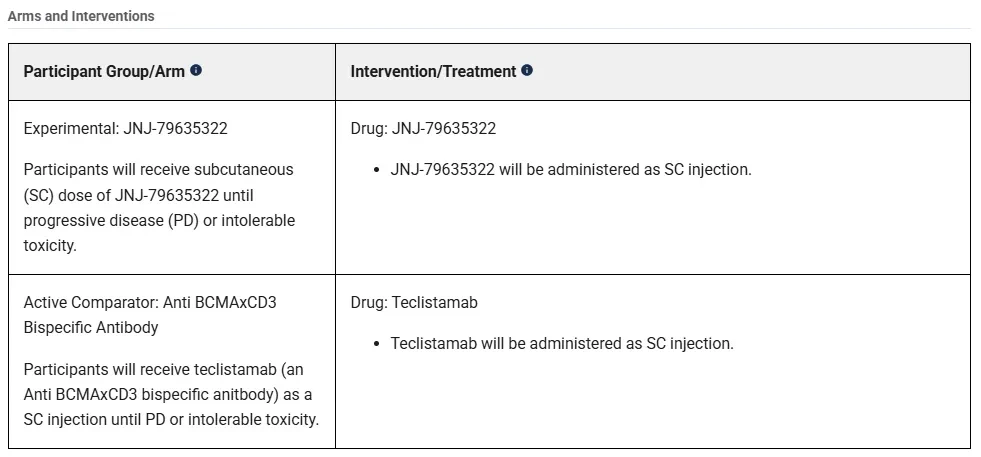
Task: Click the progressive disease (PD) text
Action: tap(111, 220)
